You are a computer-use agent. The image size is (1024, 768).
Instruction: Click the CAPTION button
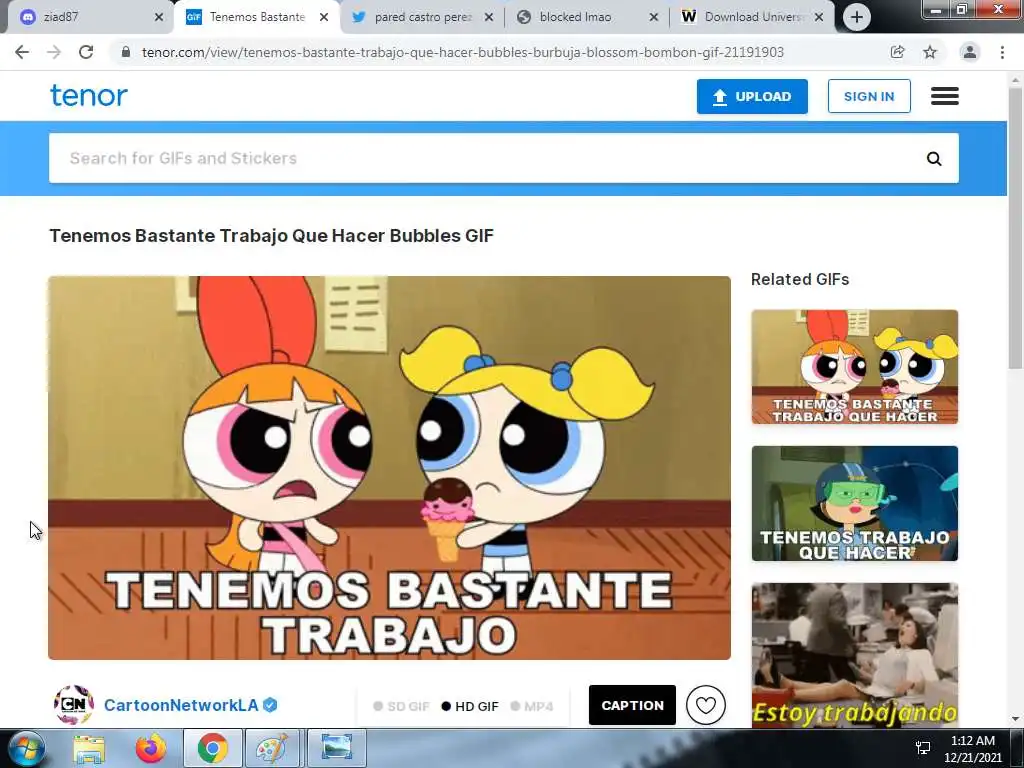(632, 705)
